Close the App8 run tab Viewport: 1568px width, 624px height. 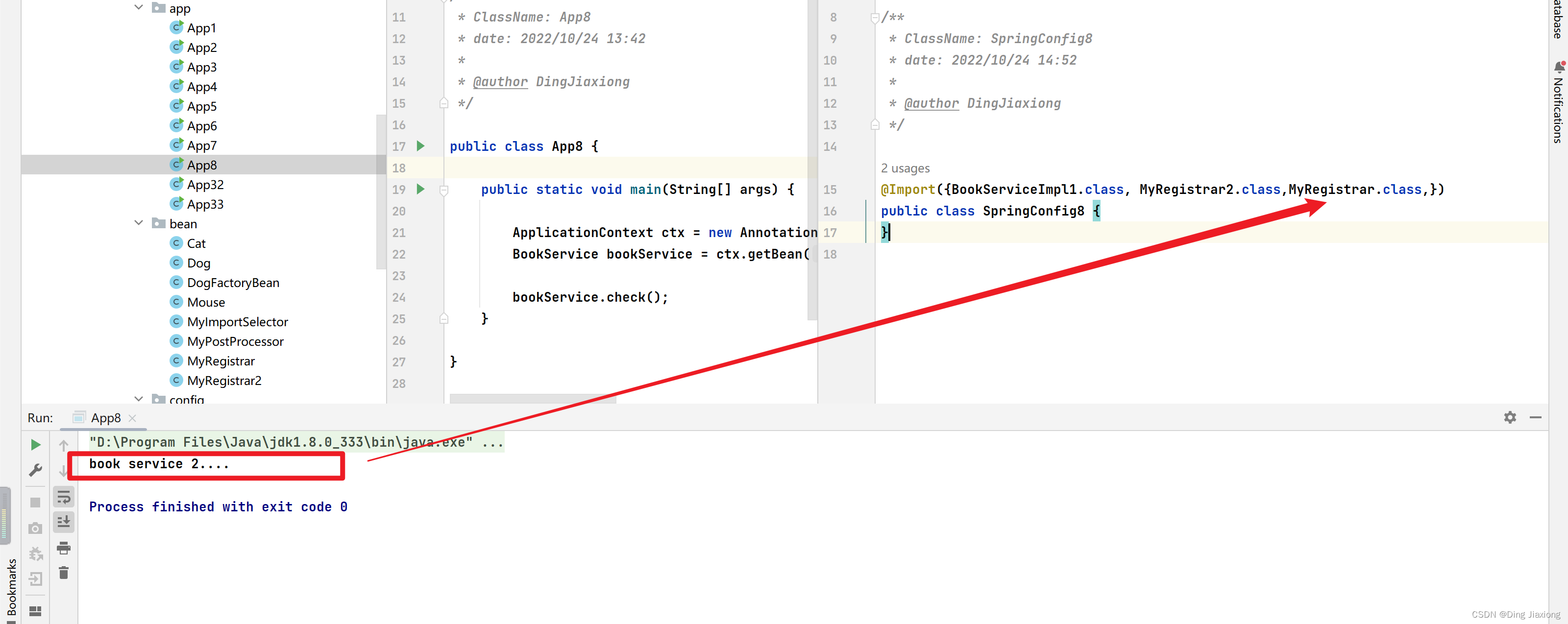tap(132, 418)
